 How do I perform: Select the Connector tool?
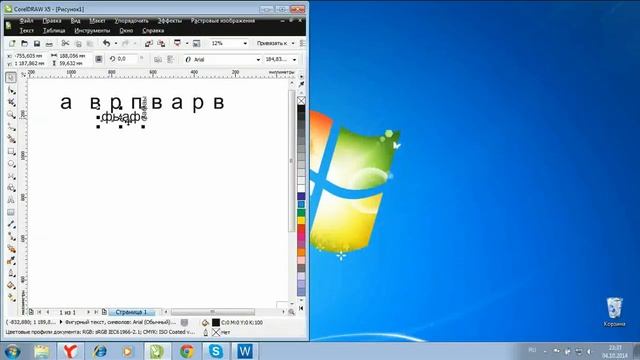(11, 237)
